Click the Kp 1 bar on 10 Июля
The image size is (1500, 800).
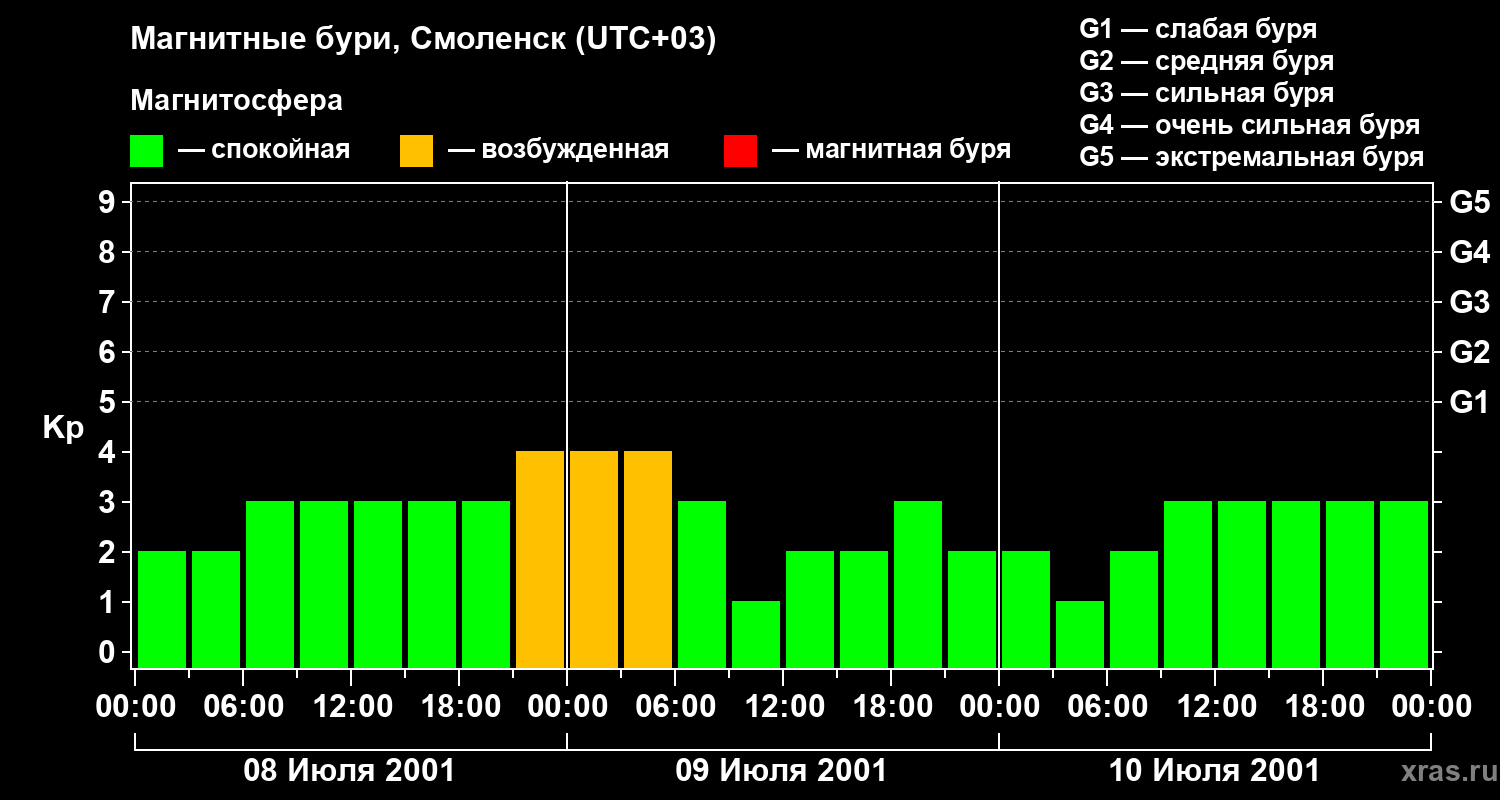coord(1080,634)
